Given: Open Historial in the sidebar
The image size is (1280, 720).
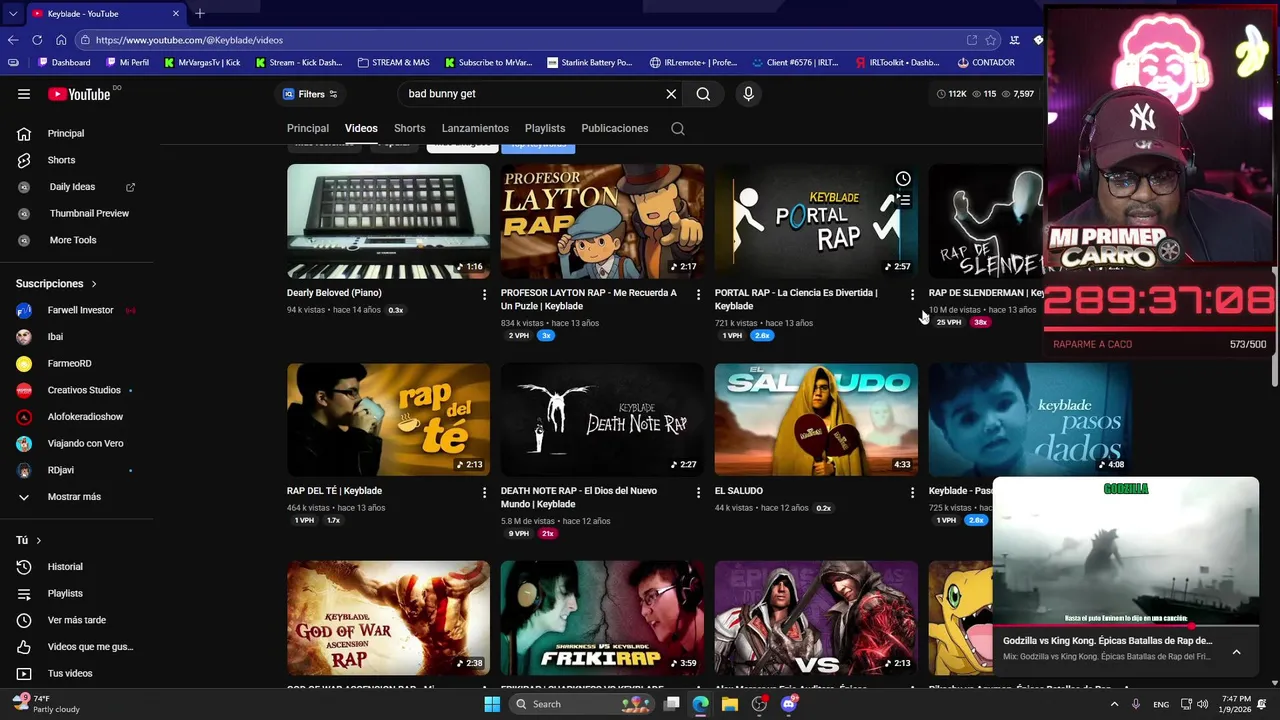Looking at the screenshot, I should [65, 567].
